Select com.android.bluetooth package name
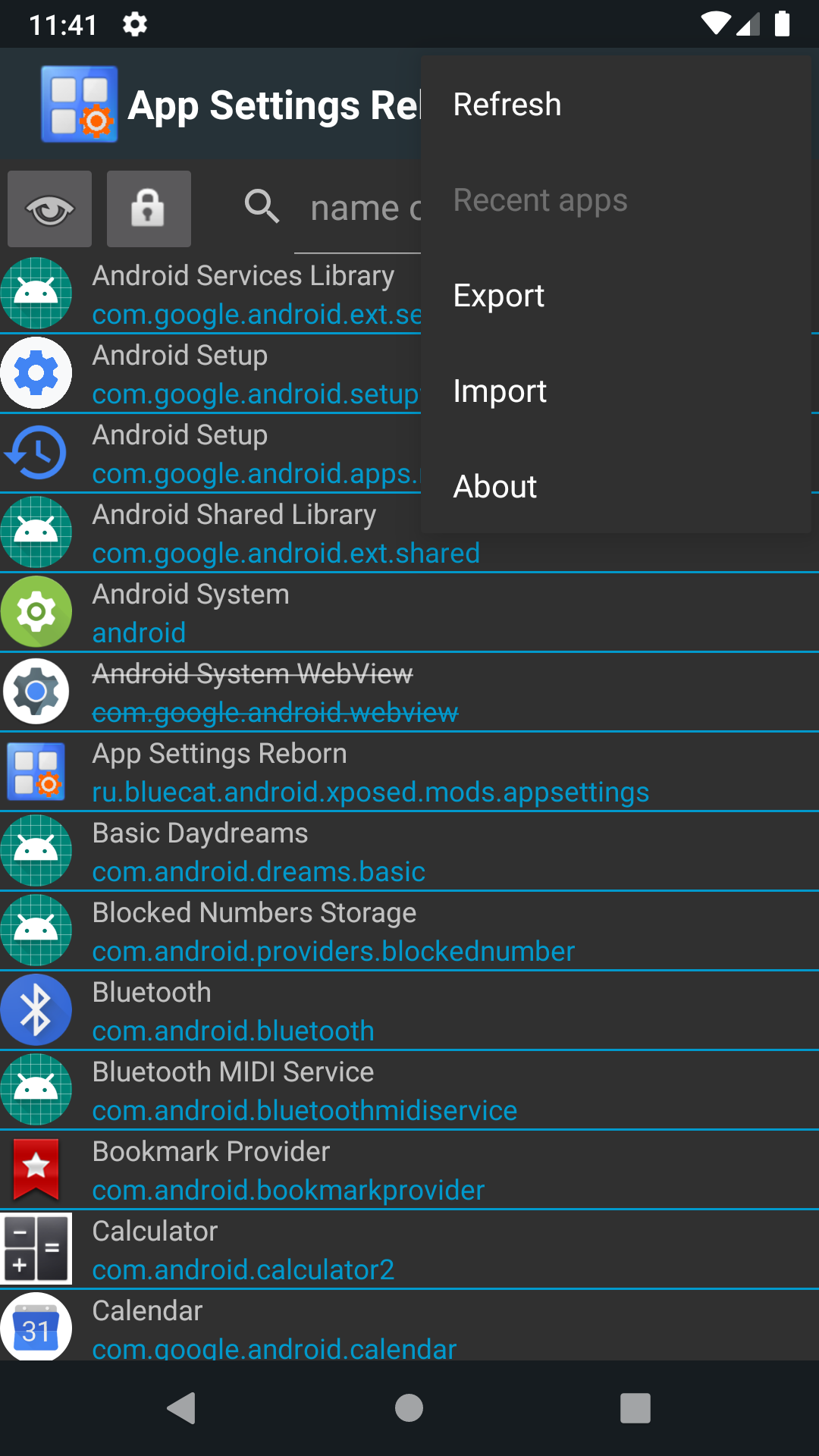Image resolution: width=819 pixels, height=1456 pixels. [234, 1031]
